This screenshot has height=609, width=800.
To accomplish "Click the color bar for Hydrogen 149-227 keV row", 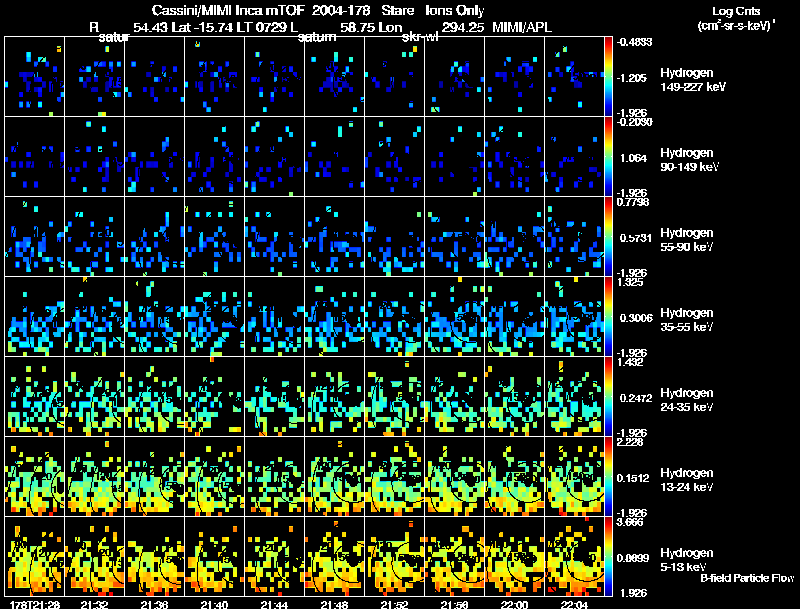I will click(608, 77).
